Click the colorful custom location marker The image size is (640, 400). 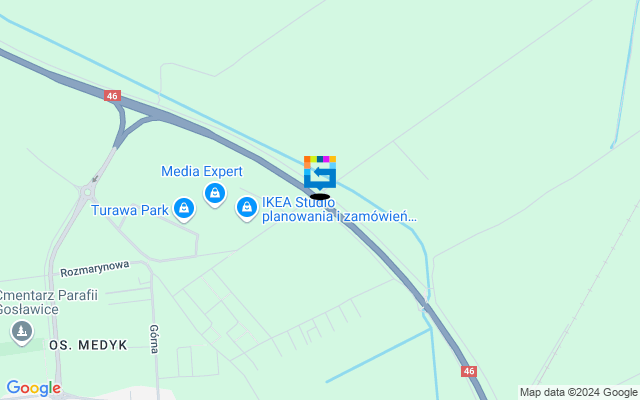(x=320, y=173)
